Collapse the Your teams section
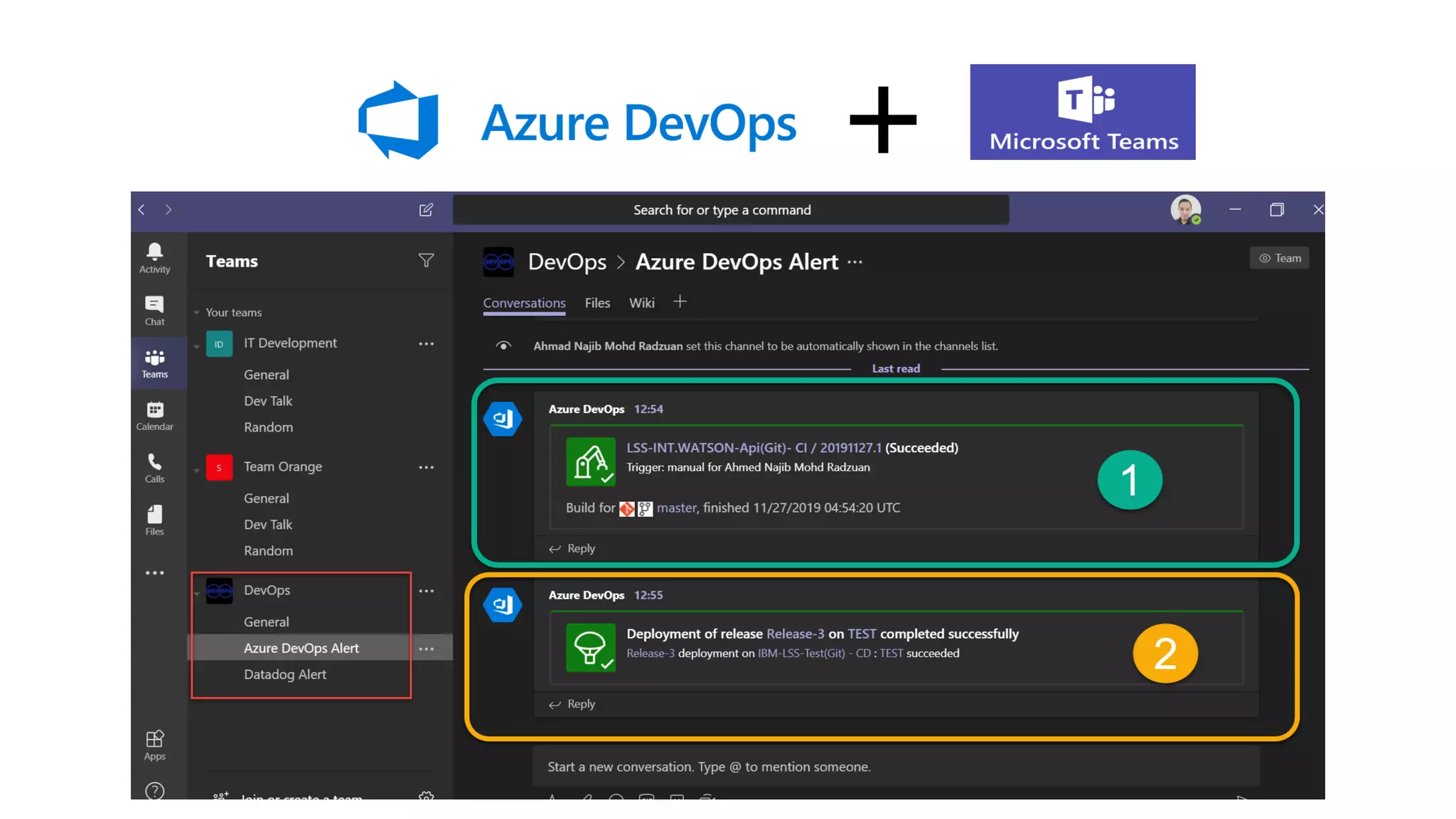Viewport: 1456px width, 819px height. coord(197,313)
